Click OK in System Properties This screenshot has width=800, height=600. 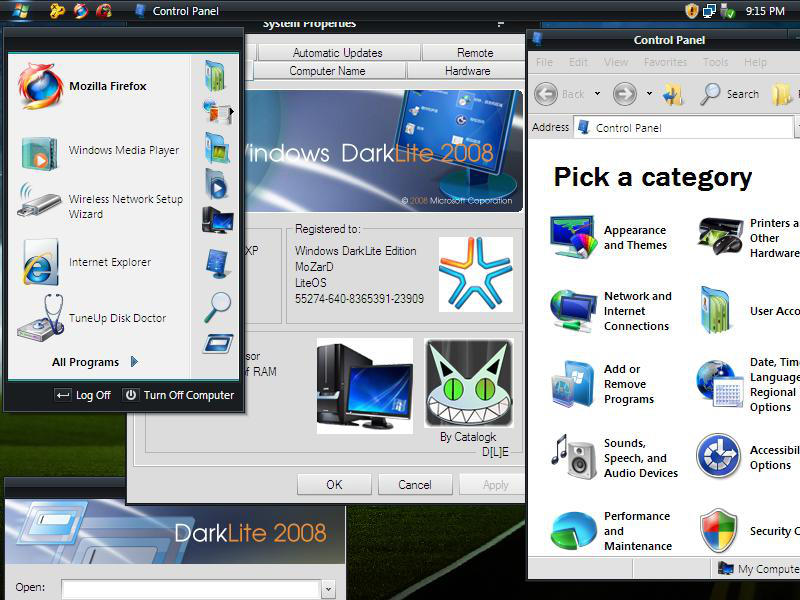tap(334, 485)
